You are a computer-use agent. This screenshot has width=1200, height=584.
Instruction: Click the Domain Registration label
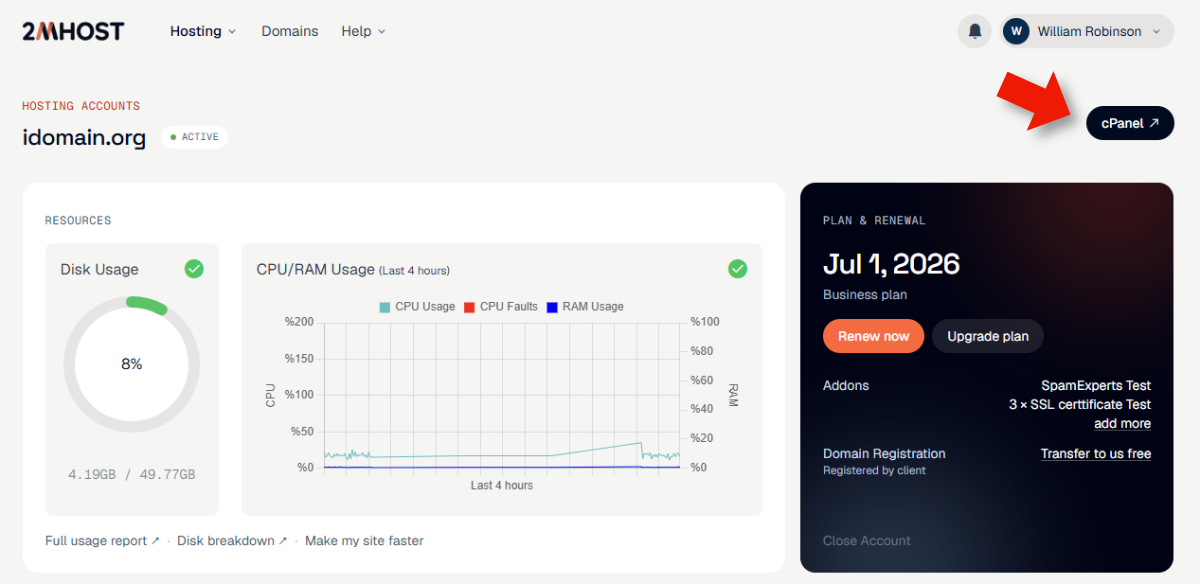(884, 453)
